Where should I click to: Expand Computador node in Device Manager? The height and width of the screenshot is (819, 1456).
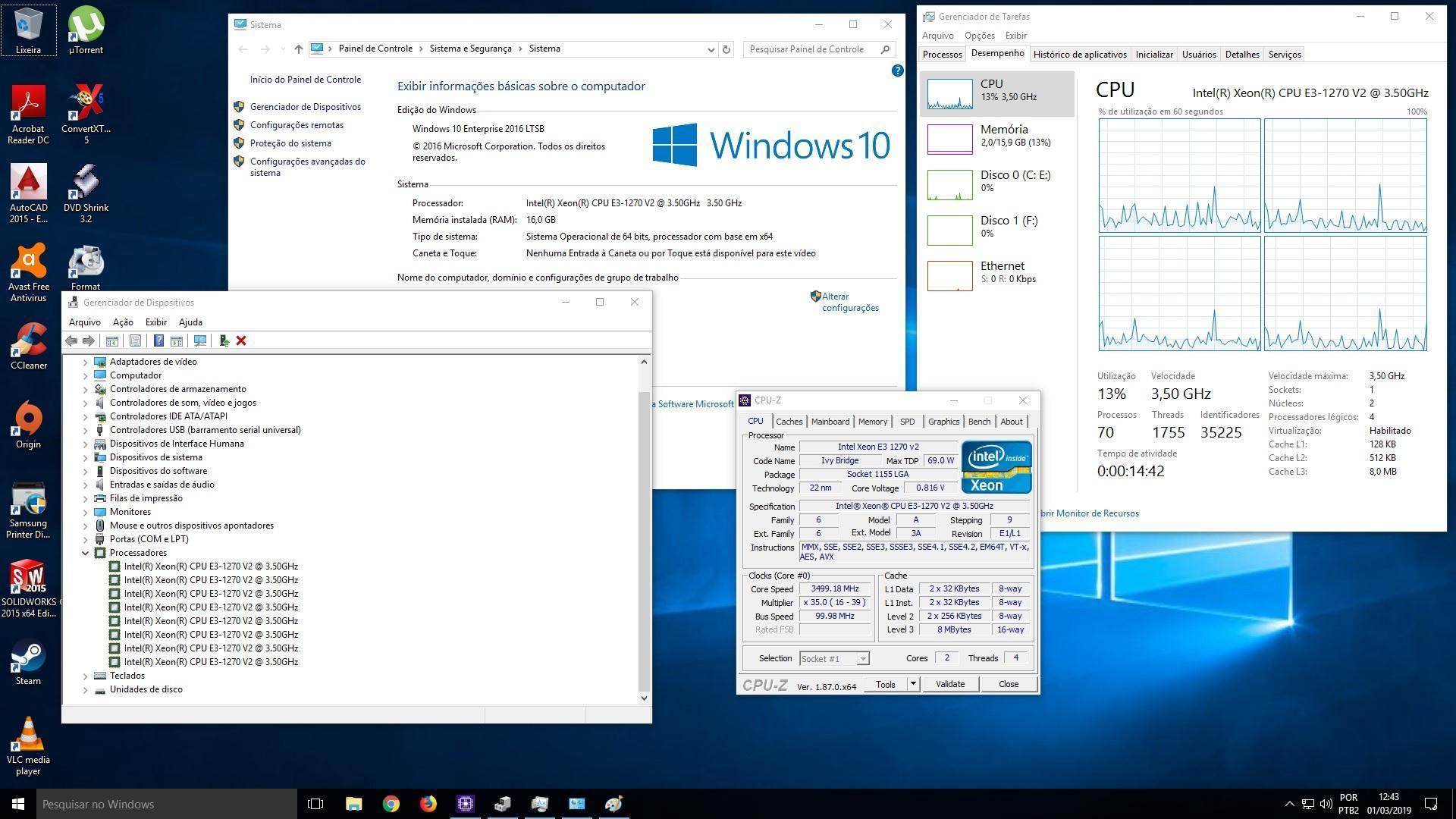click(x=86, y=376)
